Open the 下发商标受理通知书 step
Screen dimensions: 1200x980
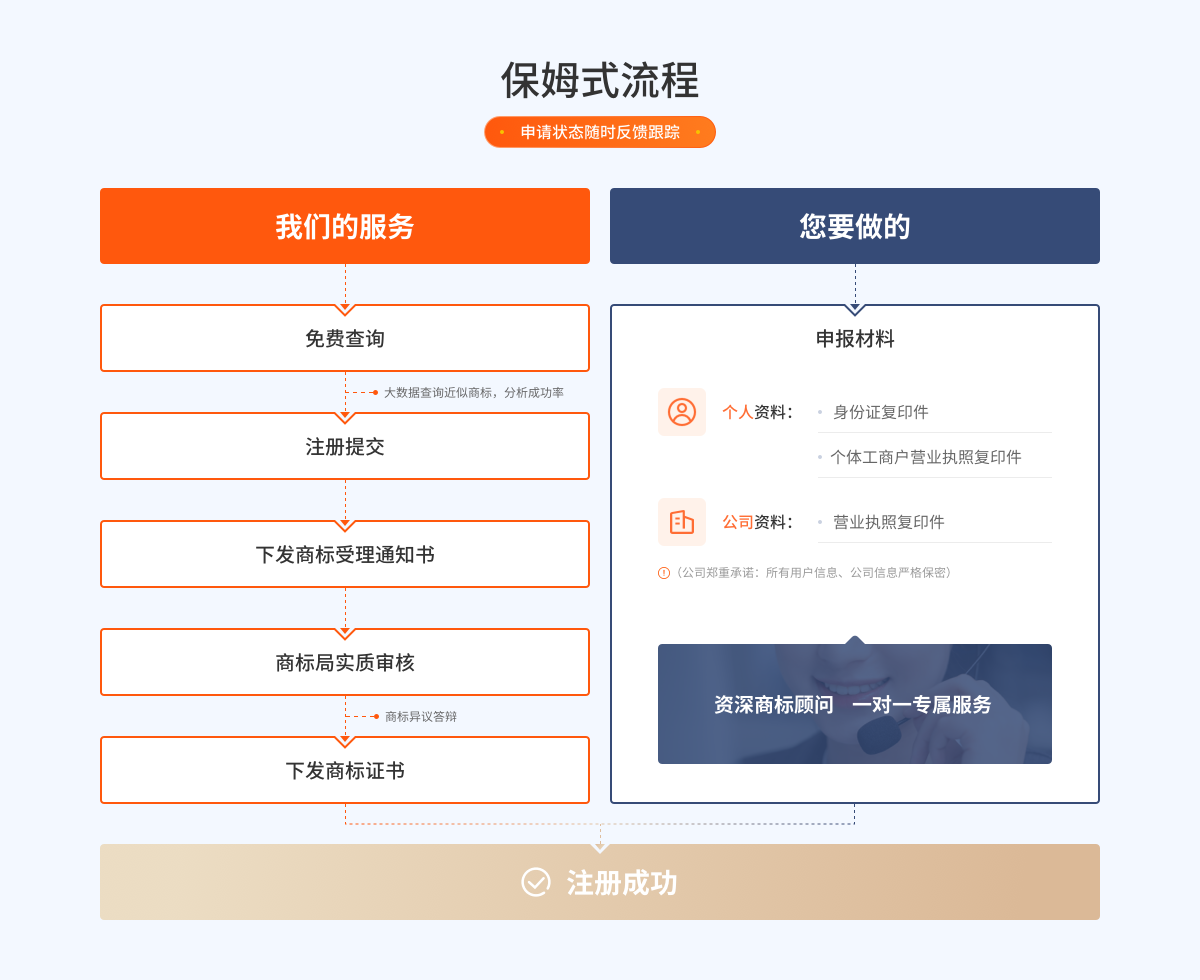click(345, 555)
